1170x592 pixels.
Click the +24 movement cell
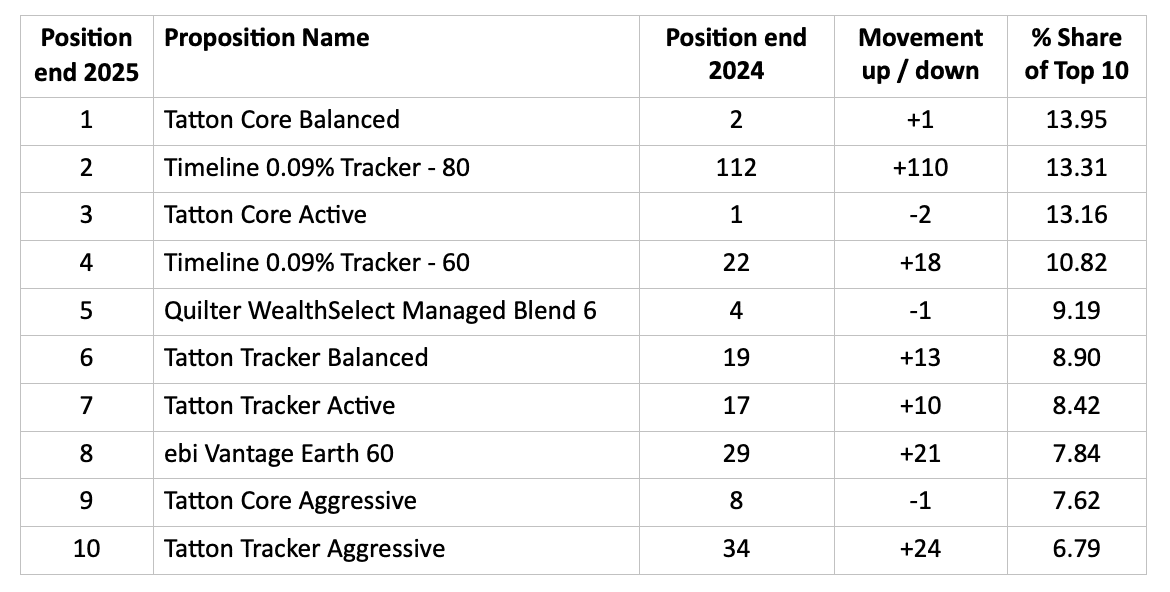[920, 549]
